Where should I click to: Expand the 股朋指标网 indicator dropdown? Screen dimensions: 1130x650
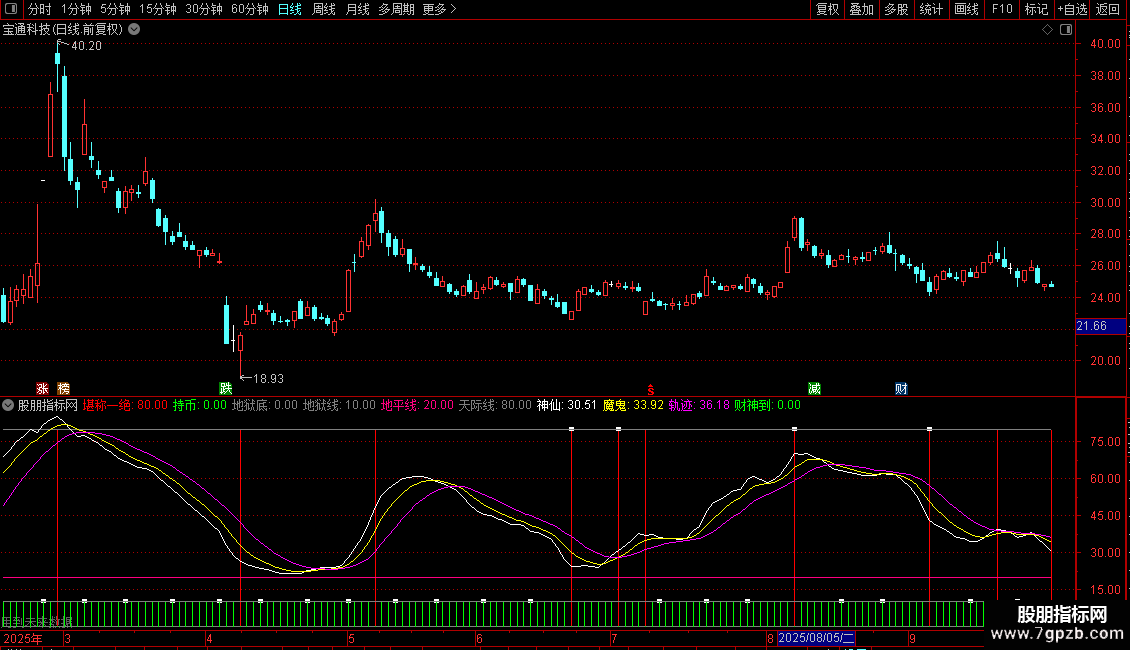pyautogui.click(x=9, y=405)
